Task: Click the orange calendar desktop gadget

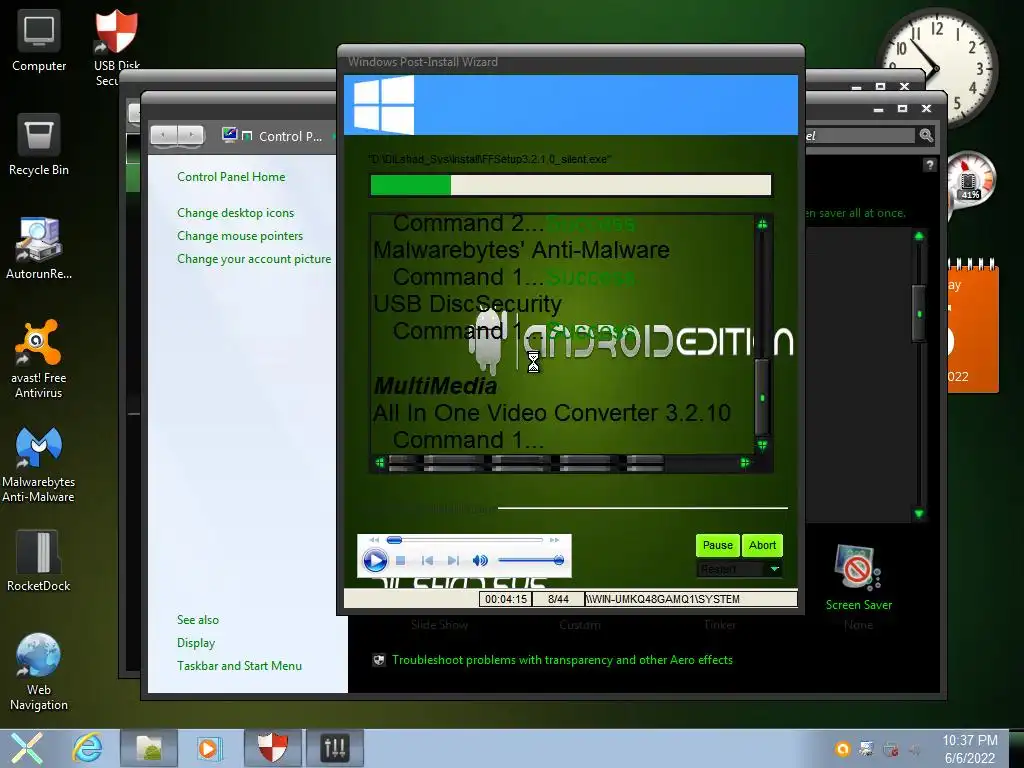Action: coord(973,325)
